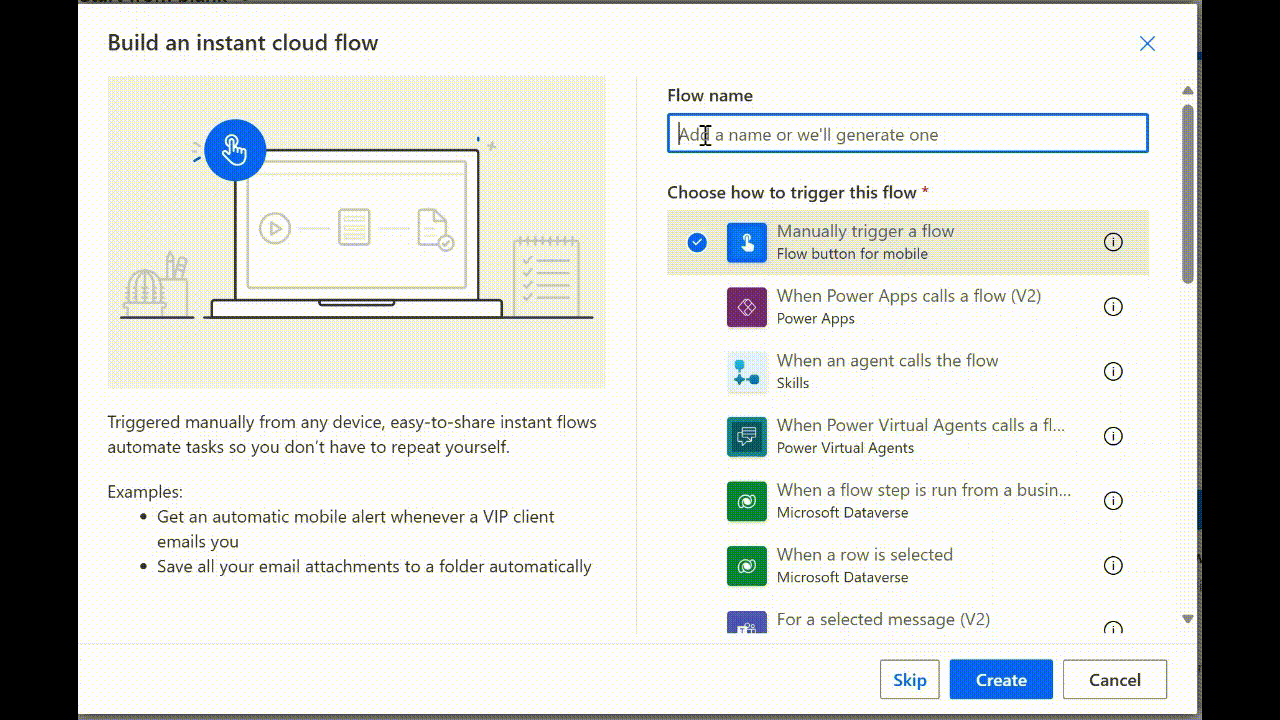
Task: Click the Cancel button
Action: click(1115, 680)
